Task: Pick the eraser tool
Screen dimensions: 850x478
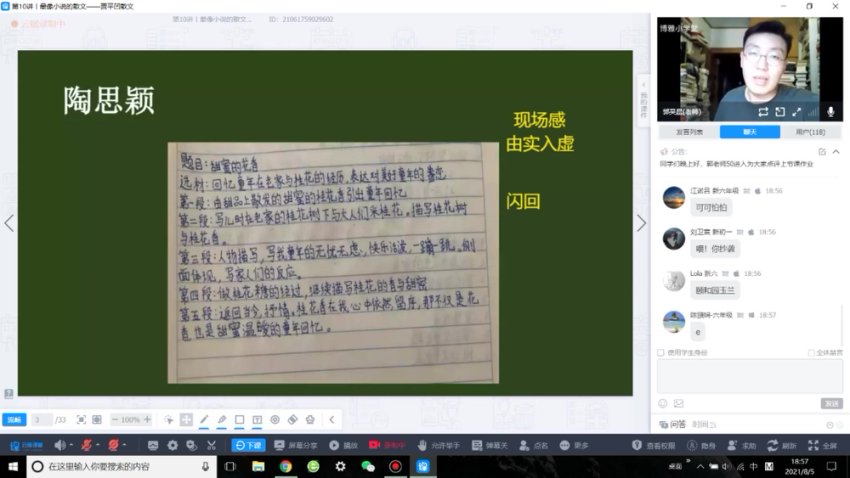Action: click(x=292, y=420)
